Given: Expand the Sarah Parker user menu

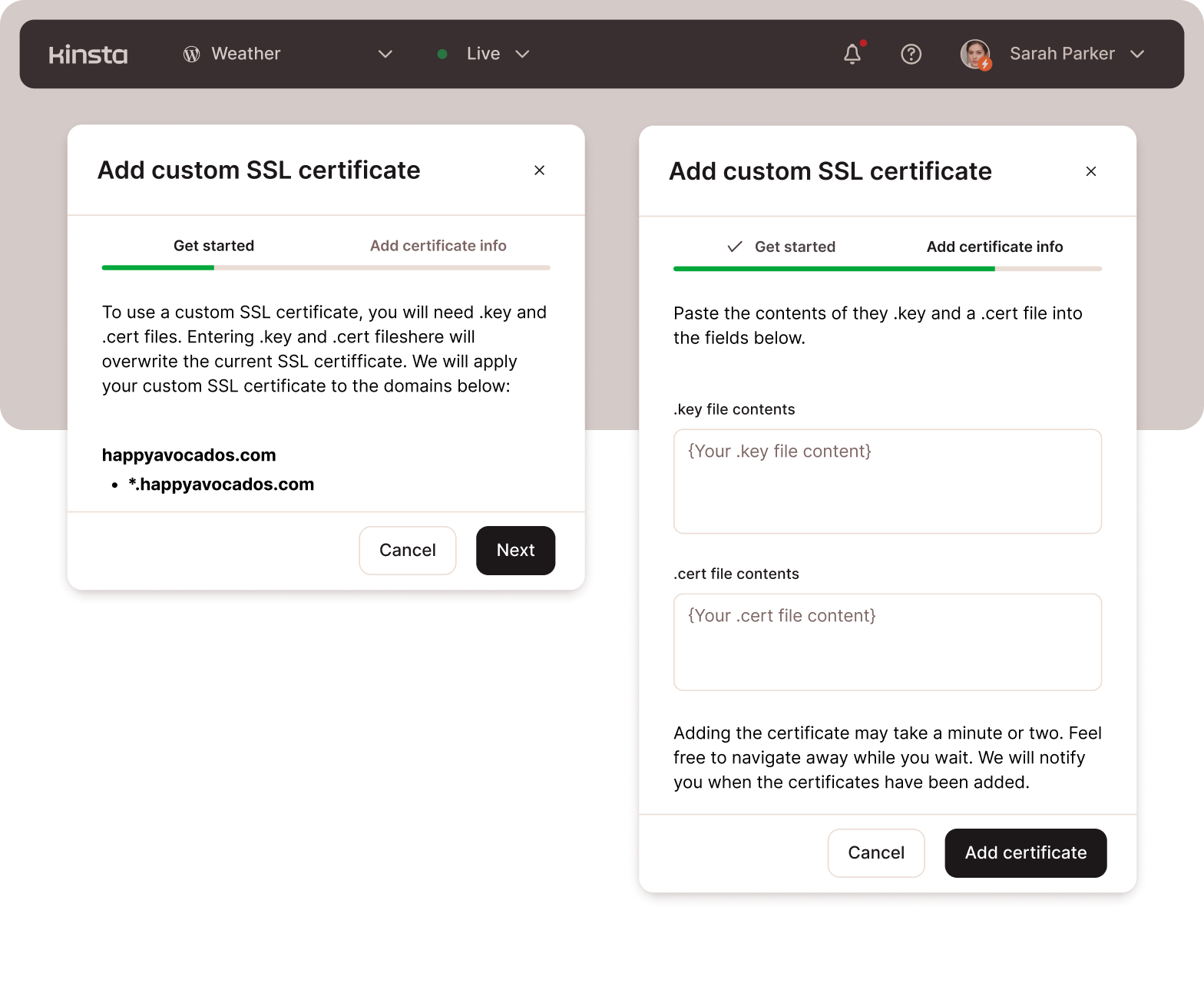Looking at the screenshot, I should 1137,54.
